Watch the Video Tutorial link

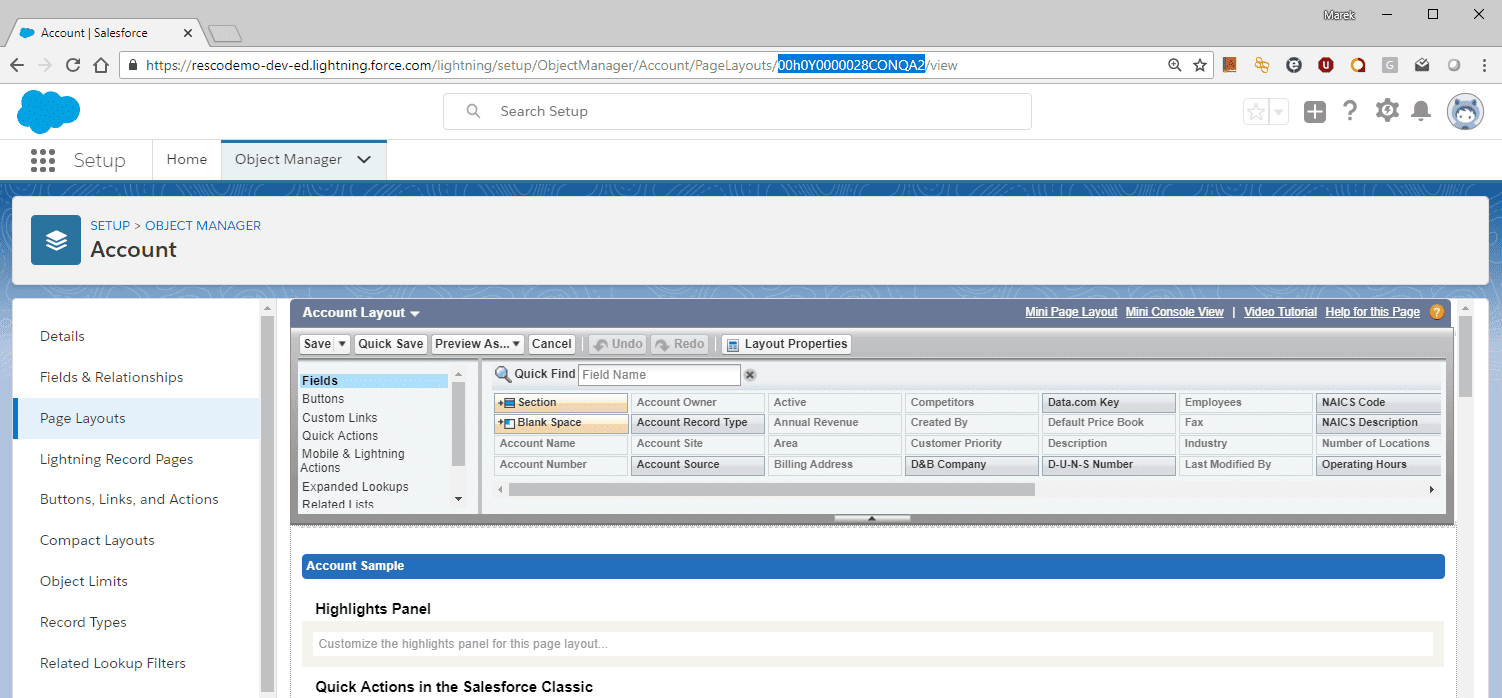1280,312
